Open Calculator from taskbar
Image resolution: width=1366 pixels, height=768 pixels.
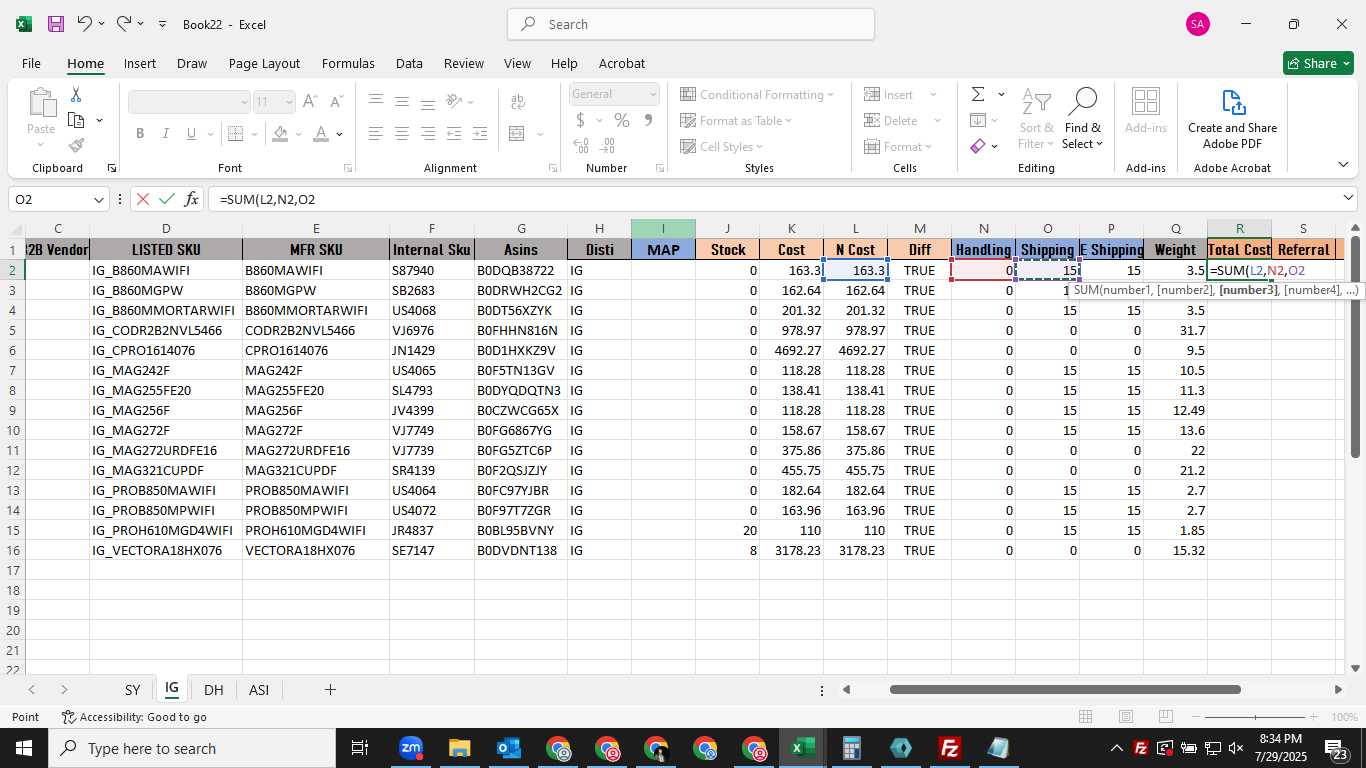852,748
